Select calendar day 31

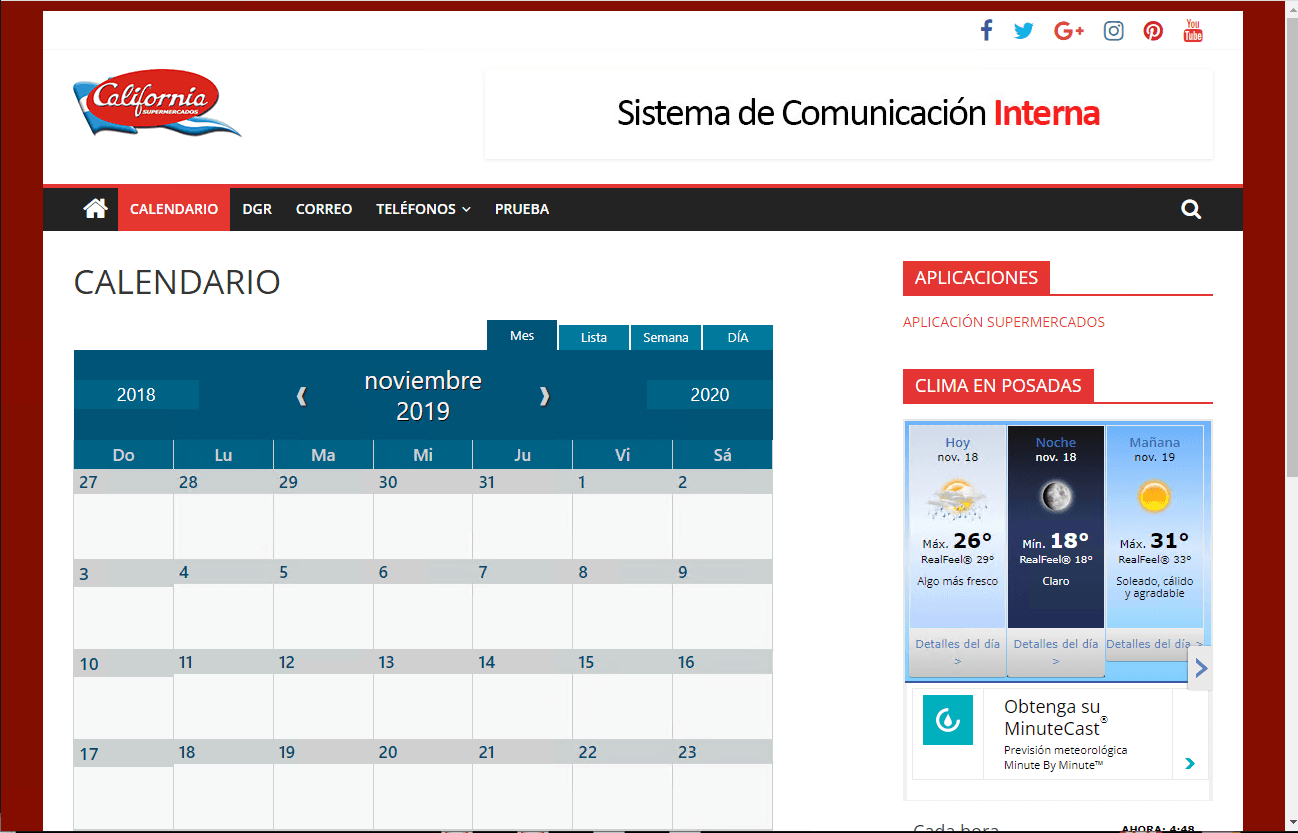(x=487, y=482)
